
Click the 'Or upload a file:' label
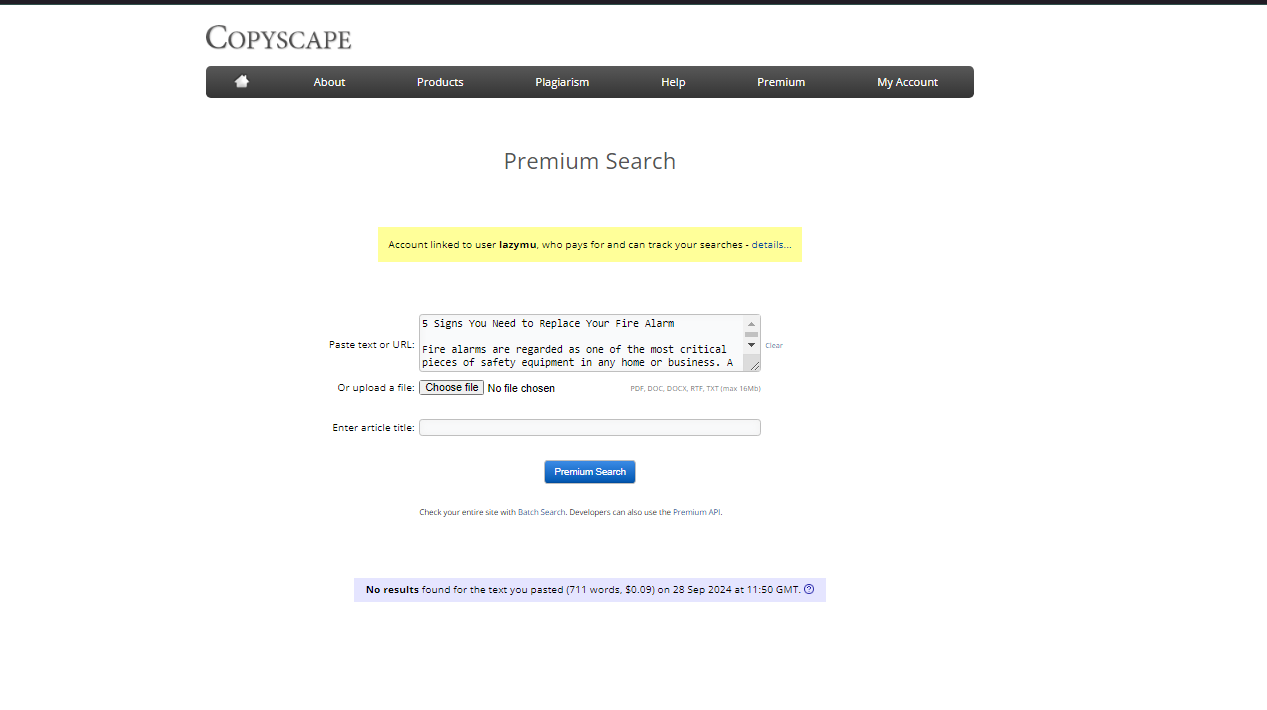click(x=376, y=387)
